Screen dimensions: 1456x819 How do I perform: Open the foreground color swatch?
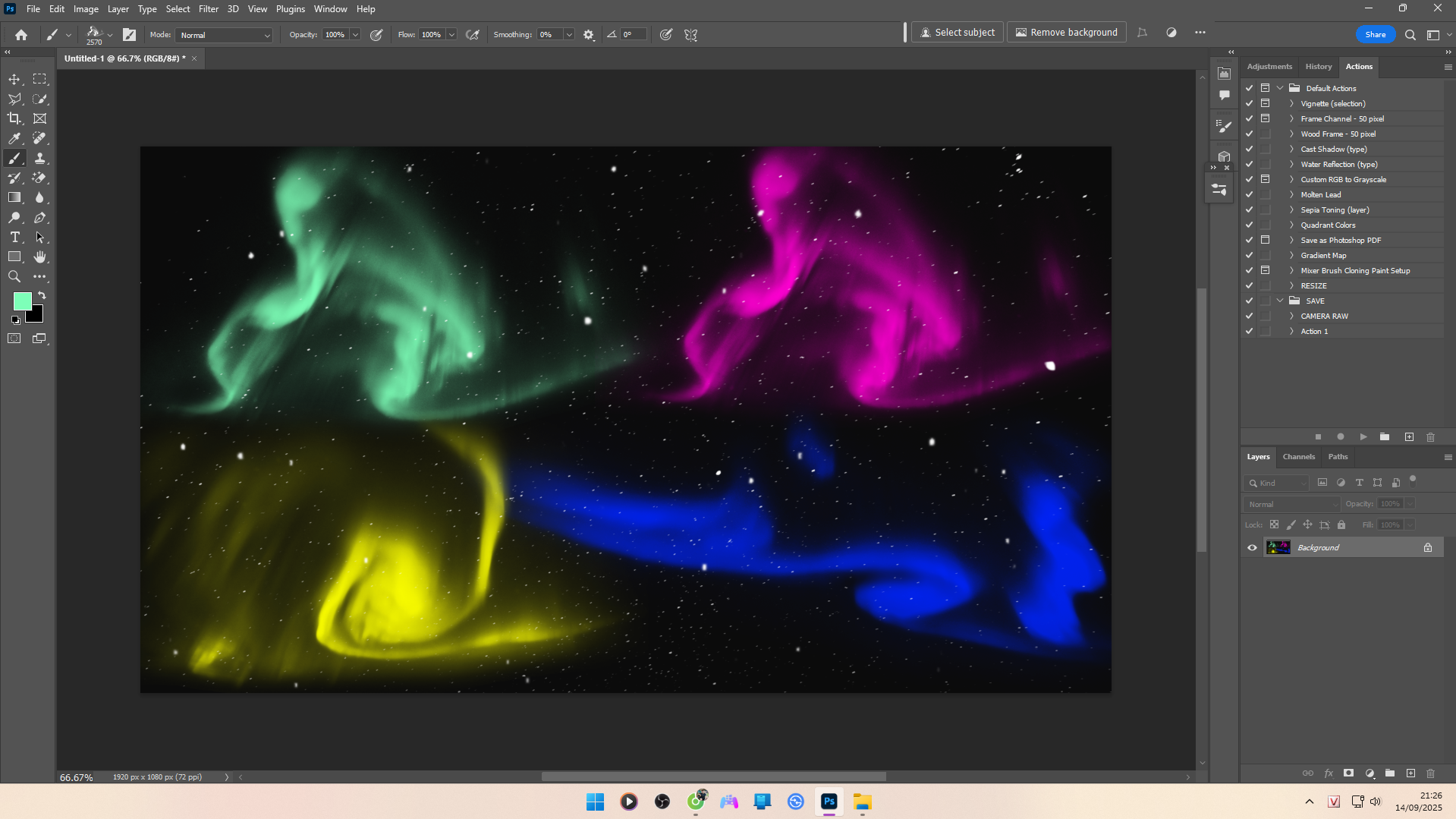pos(22,301)
